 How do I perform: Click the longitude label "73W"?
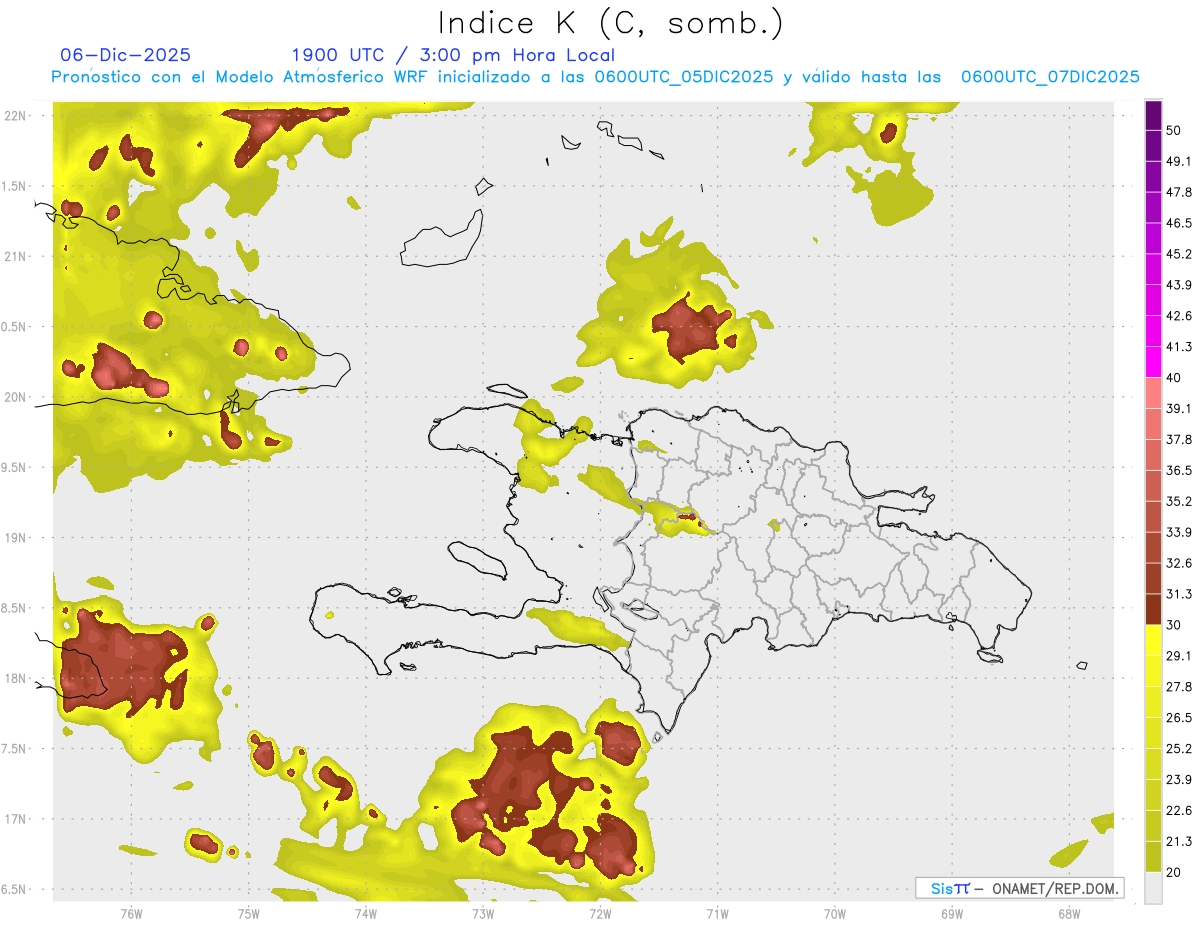pyautogui.click(x=482, y=913)
